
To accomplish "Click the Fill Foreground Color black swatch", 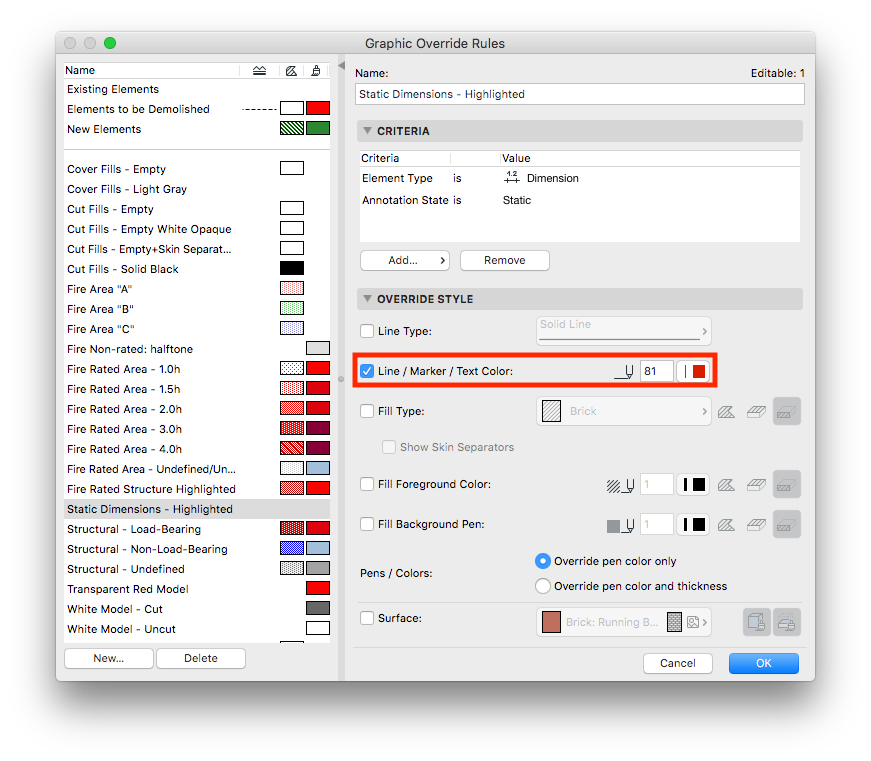I will (x=693, y=484).
